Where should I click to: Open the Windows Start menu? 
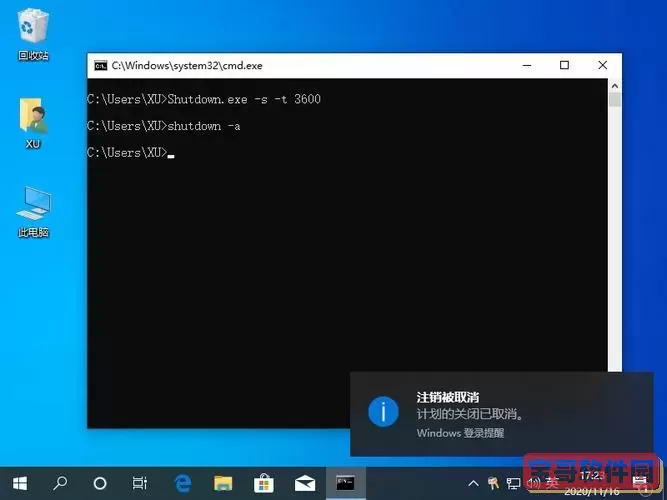tap(20, 483)
